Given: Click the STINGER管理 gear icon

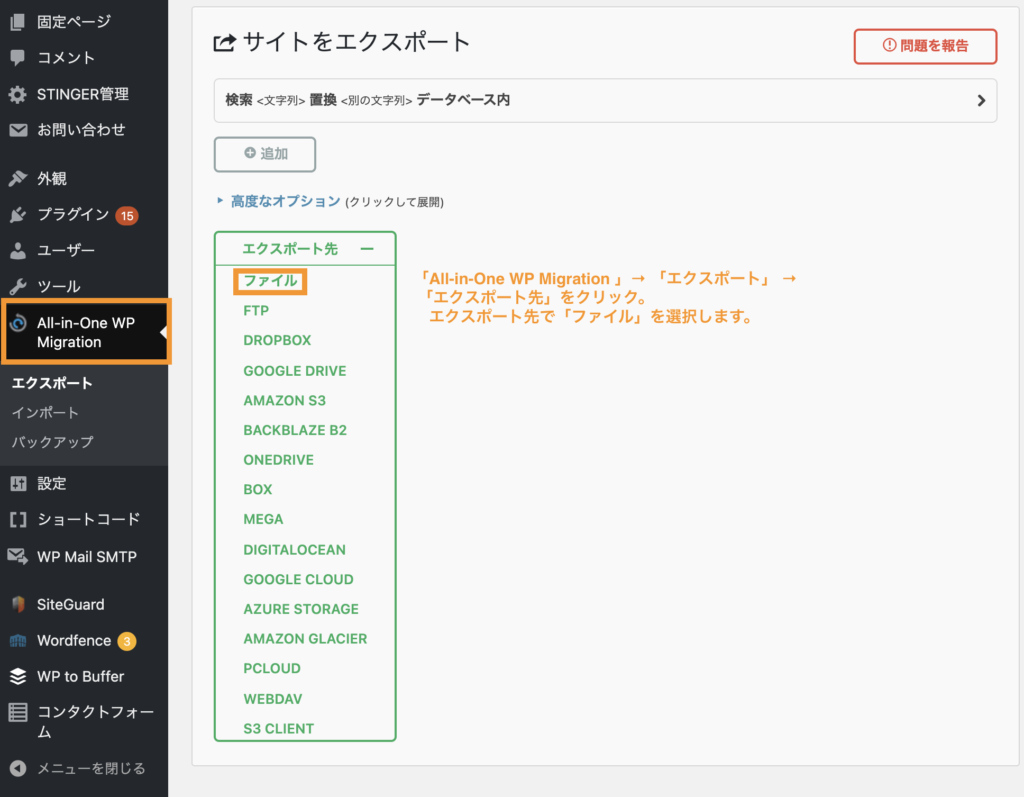Looking at the screenshot, I should [18, 94].
